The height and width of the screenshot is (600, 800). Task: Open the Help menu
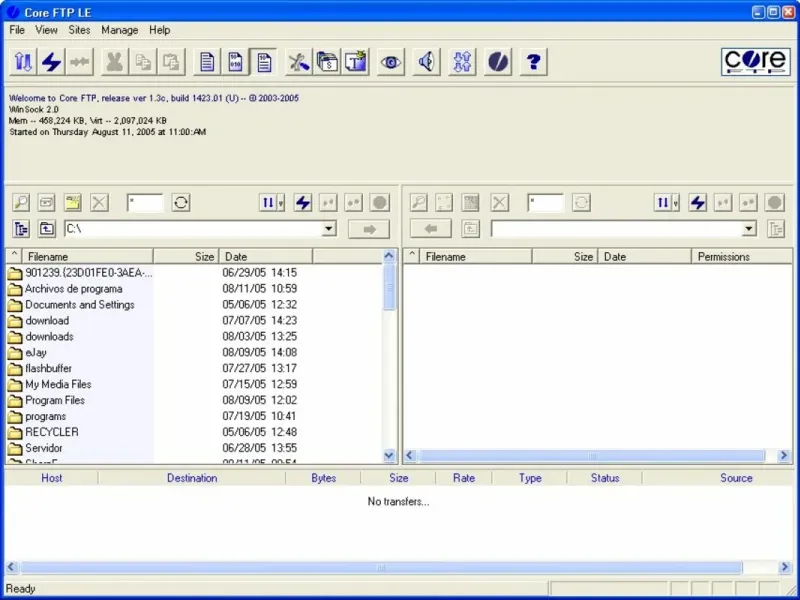point(159,30)
